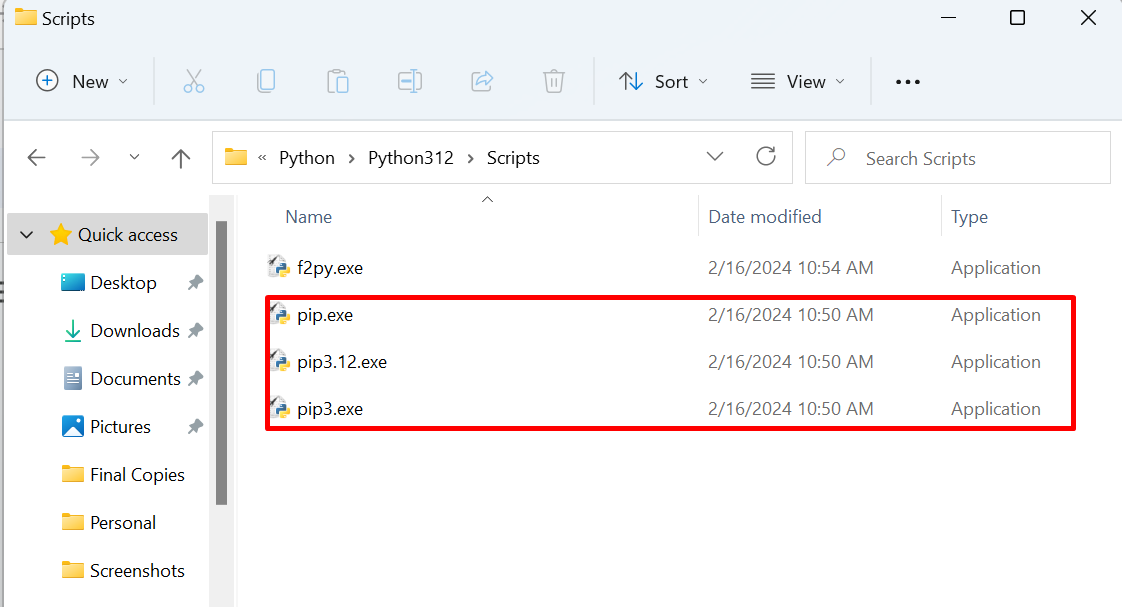The image size is (1122, 607).
Task: Click the Paste clipboard icon
Action: (338, 82)
